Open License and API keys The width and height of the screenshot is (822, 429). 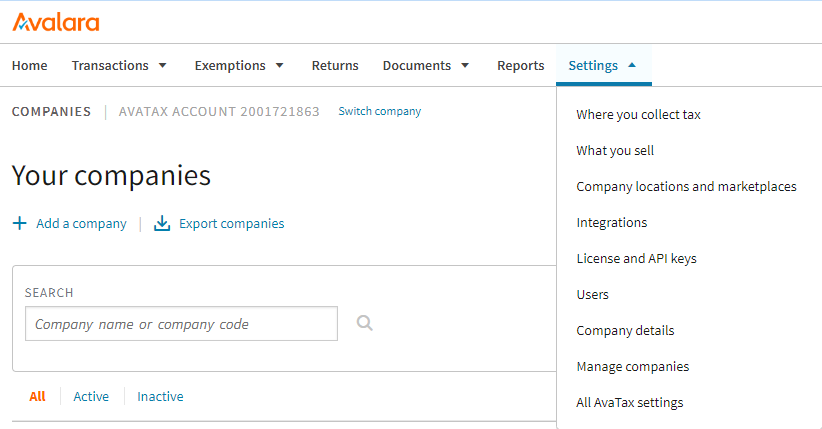point(636,259)
